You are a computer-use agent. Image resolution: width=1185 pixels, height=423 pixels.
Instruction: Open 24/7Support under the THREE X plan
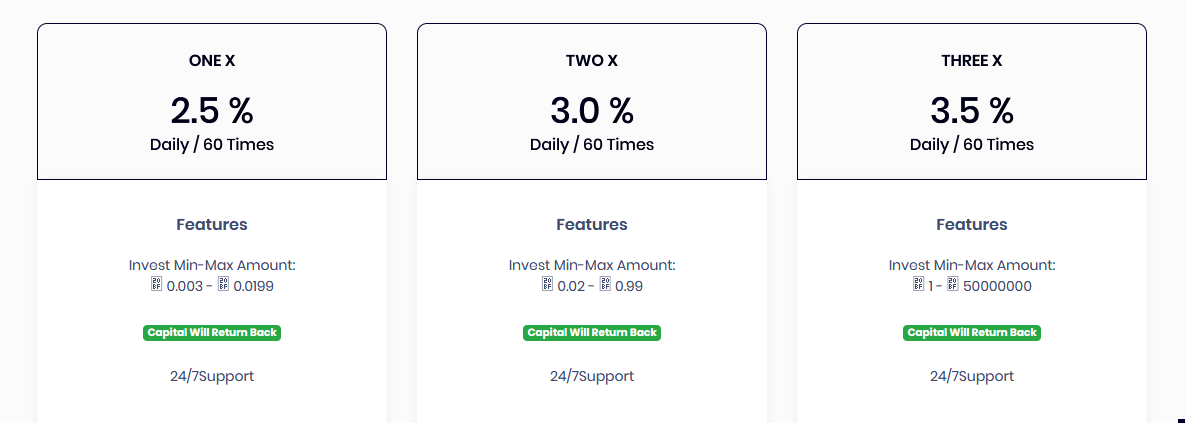pyautogui.click(x=972, y=376)
